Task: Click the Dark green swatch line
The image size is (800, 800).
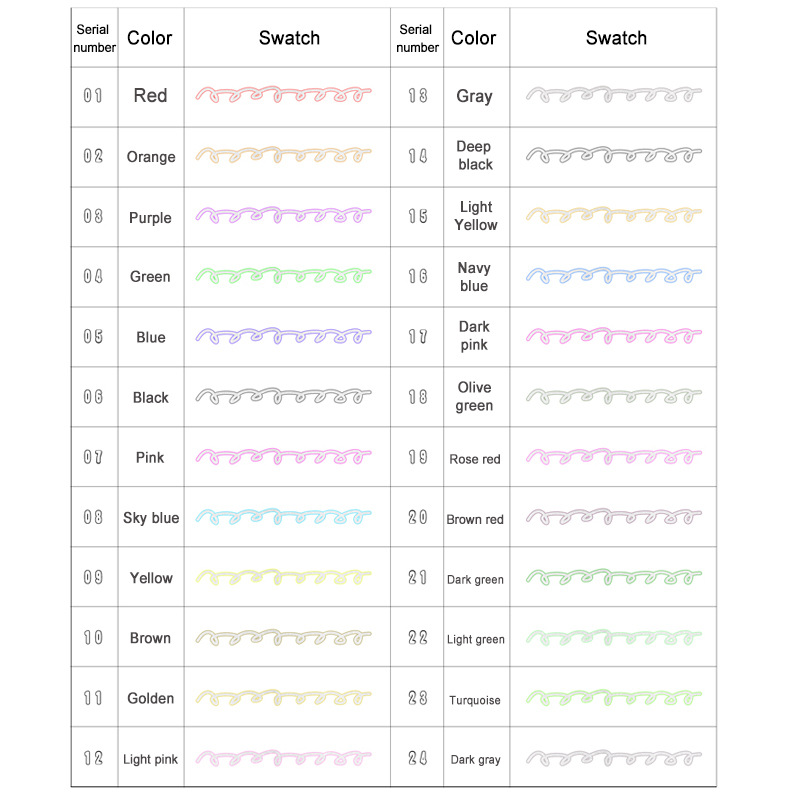Action: coord(613,579)
